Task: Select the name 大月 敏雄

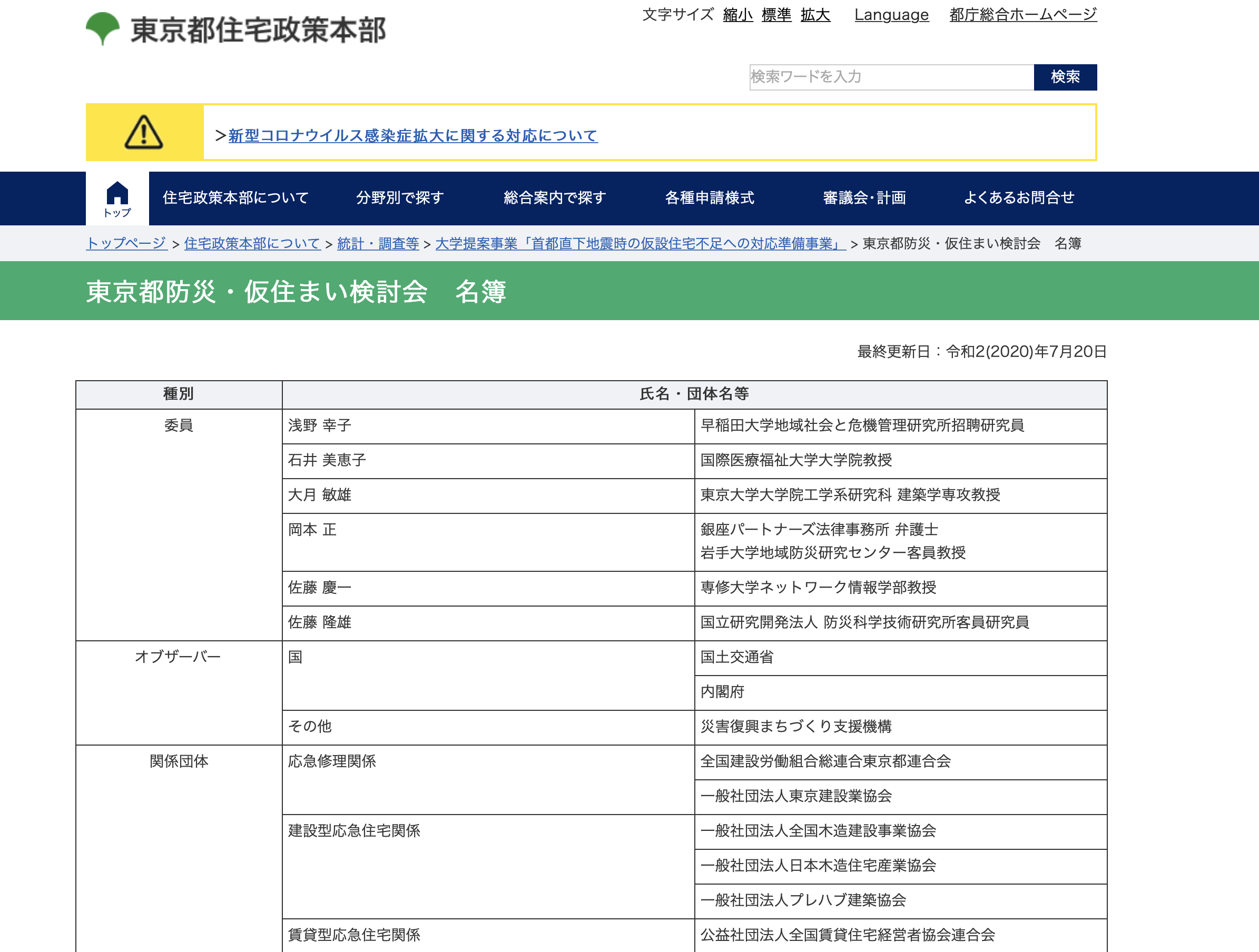Action: [319, 495]
